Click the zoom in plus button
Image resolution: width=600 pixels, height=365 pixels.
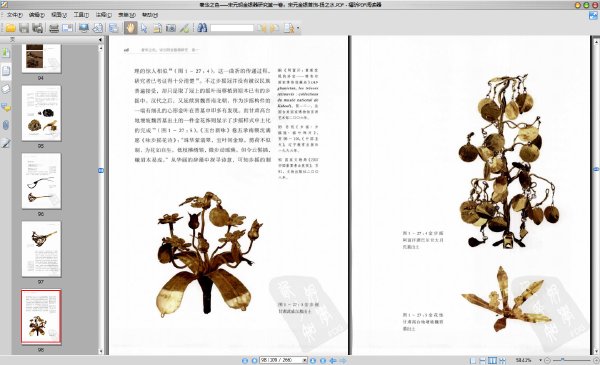pos(596,360)
